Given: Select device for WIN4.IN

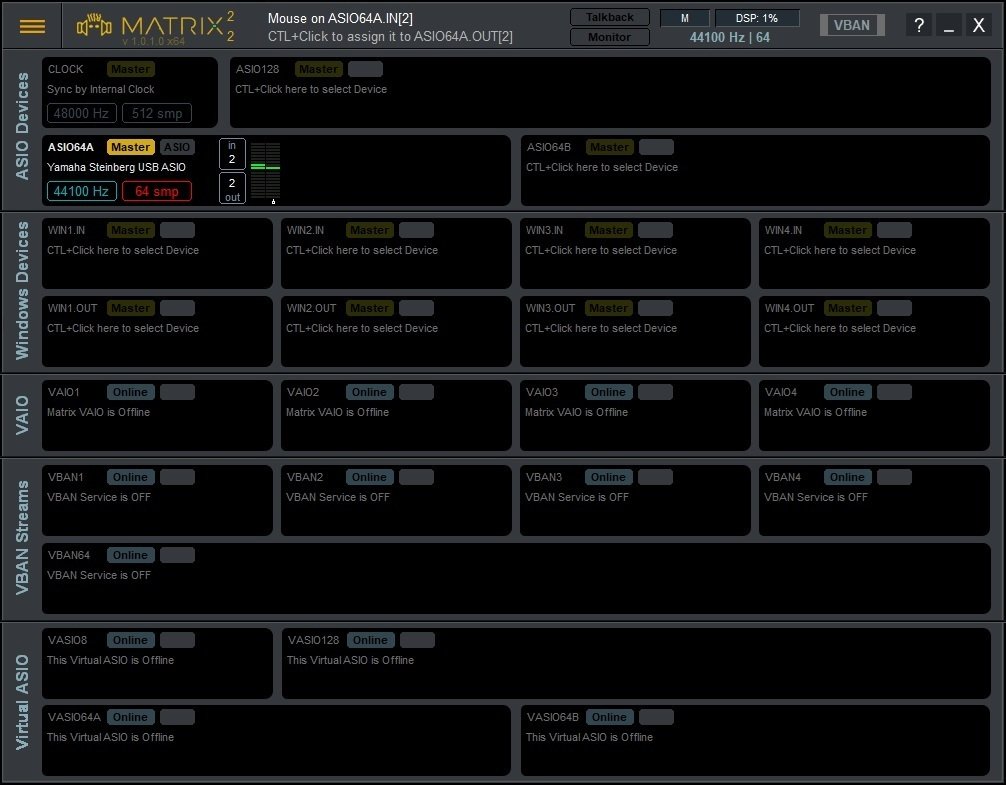Looking at the screenshot, I should tap(840, 250).
